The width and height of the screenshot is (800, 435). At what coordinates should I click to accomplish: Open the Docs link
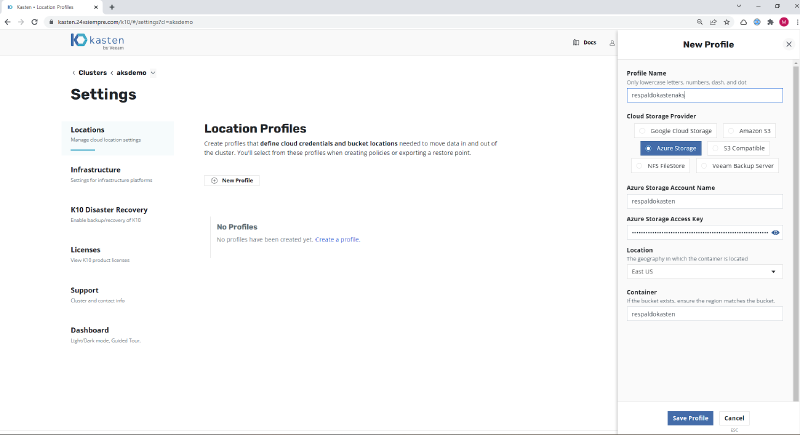tap(590, 42)
